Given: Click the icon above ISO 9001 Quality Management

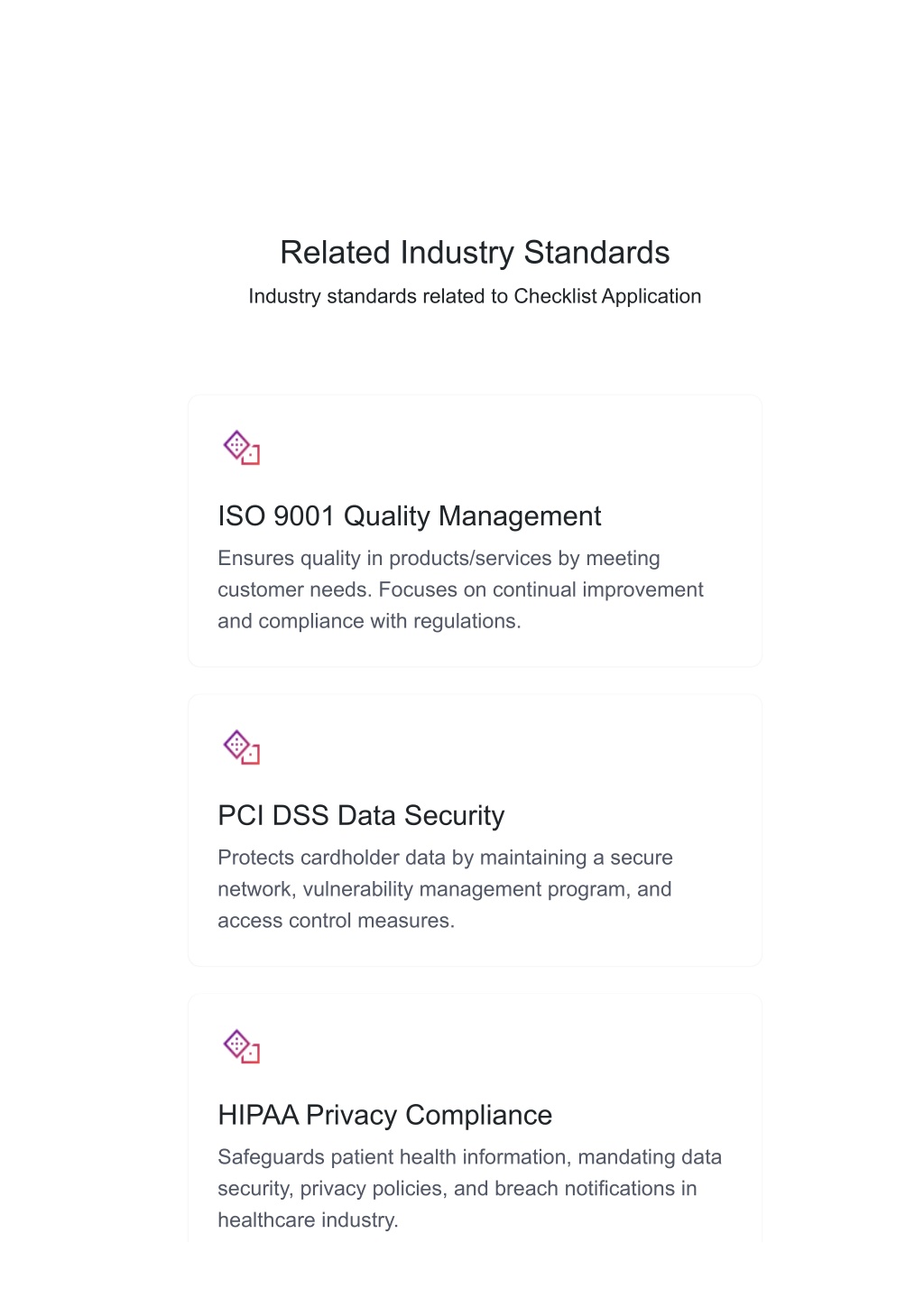Looking at the screenshot, I should tap(241, 448).
